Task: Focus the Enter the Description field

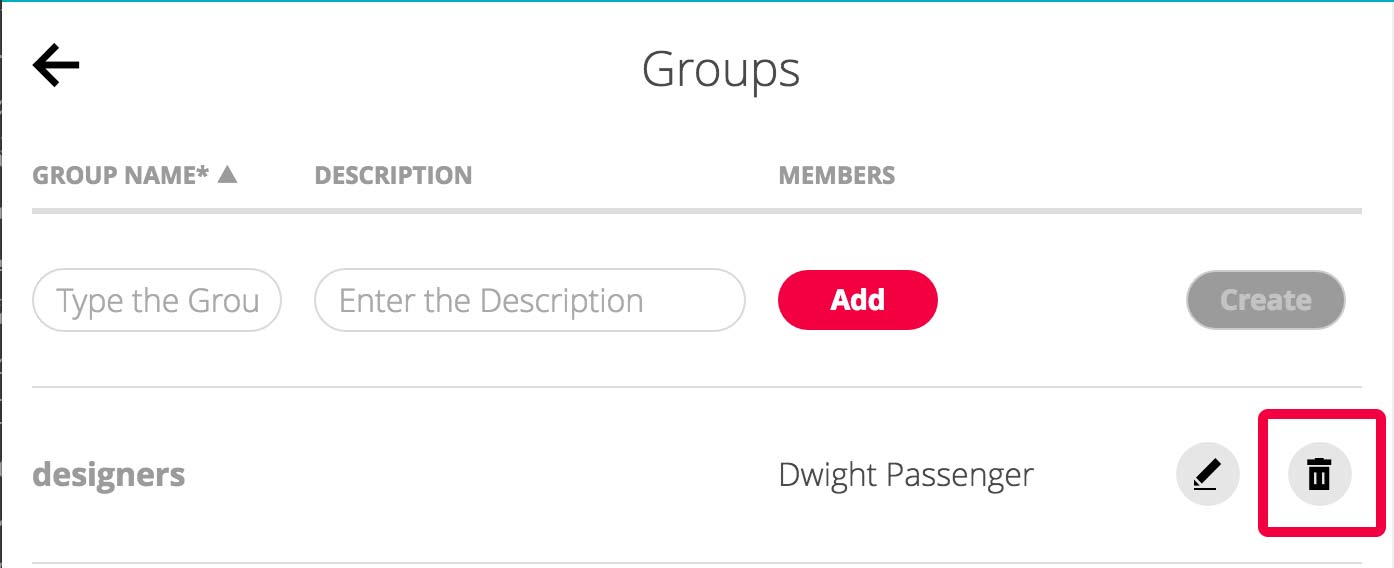Action: [530, 300]
